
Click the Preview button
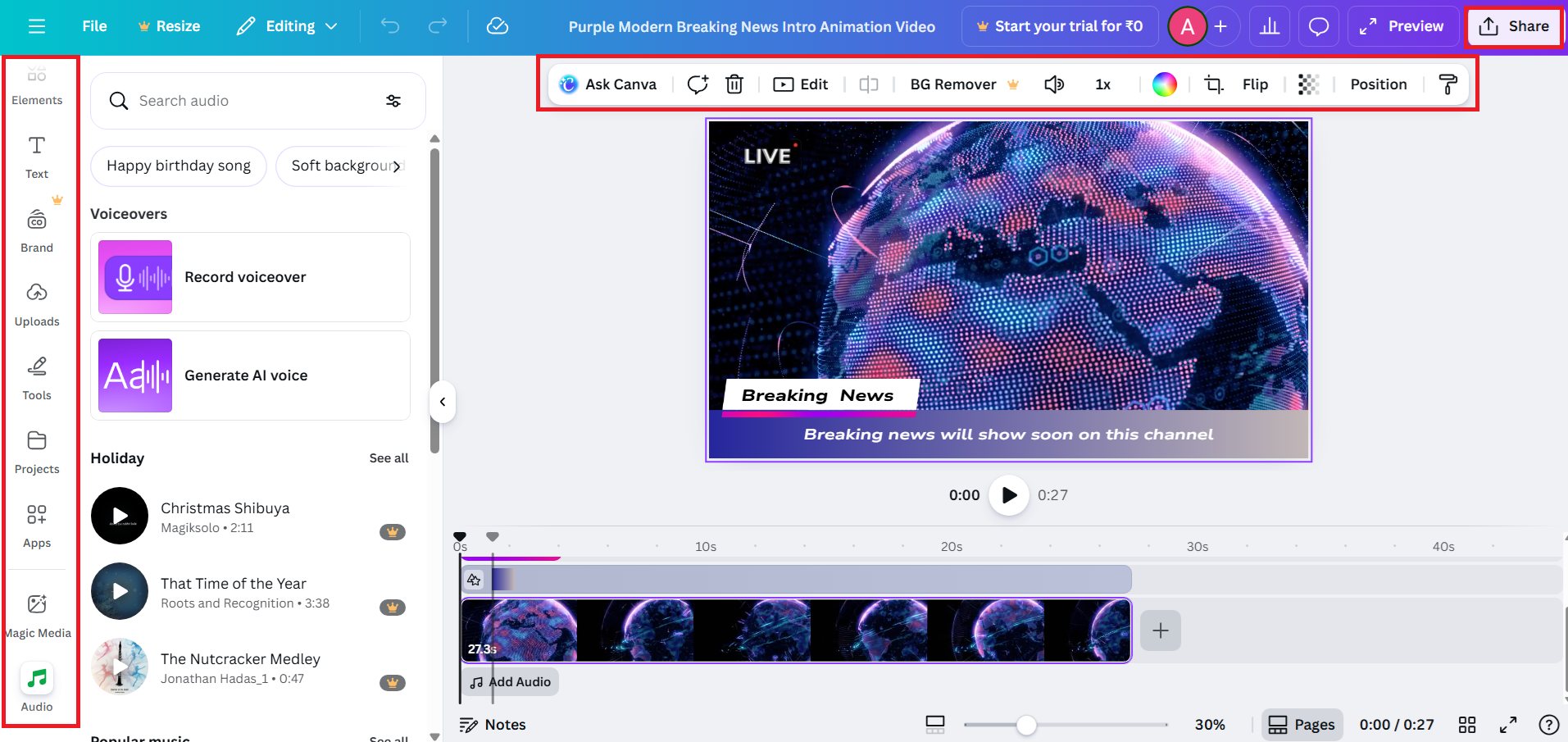pyautogui.click(x=1403, y=26)
